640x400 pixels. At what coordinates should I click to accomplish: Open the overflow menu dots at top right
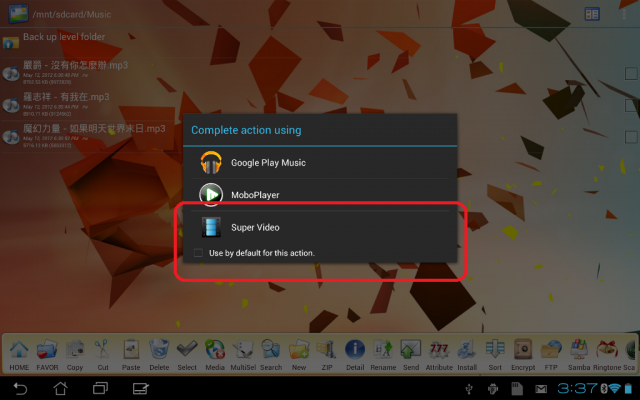pyautogui.click(x=624, y=14)
